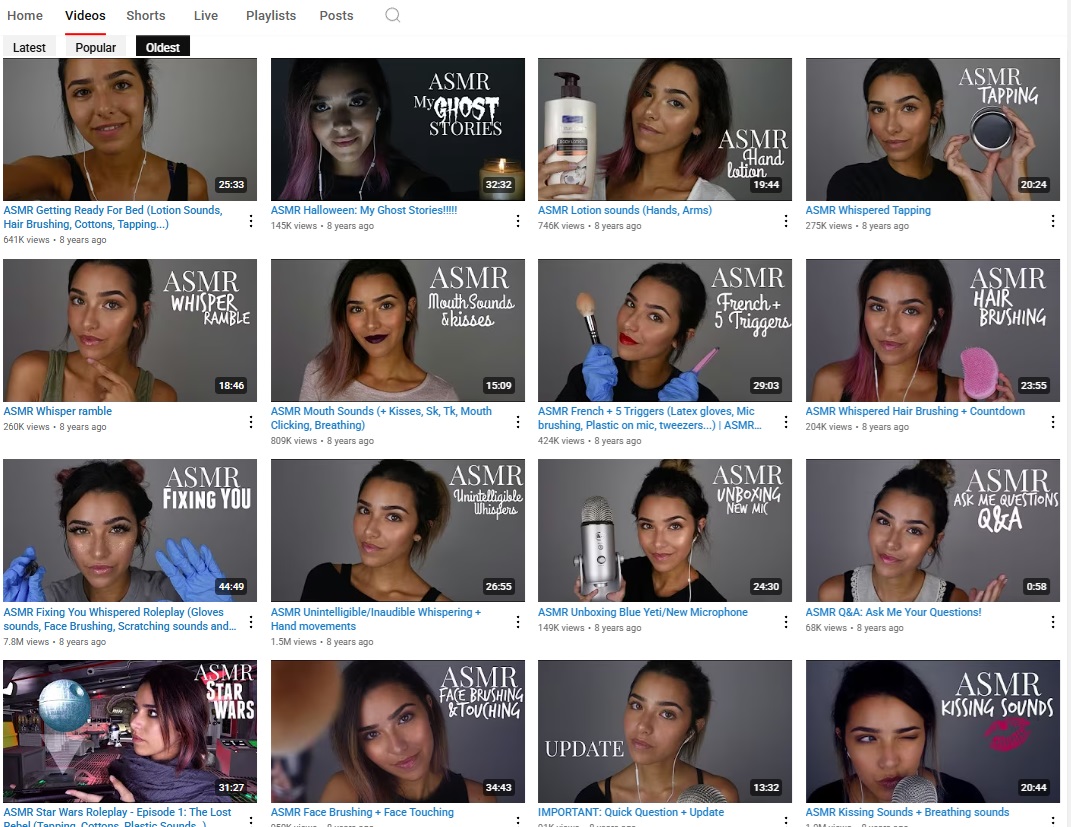Open ASMR Kissing Sounds + Breathing sounds title
The image size is (1071, 827).
click(907, 812)
